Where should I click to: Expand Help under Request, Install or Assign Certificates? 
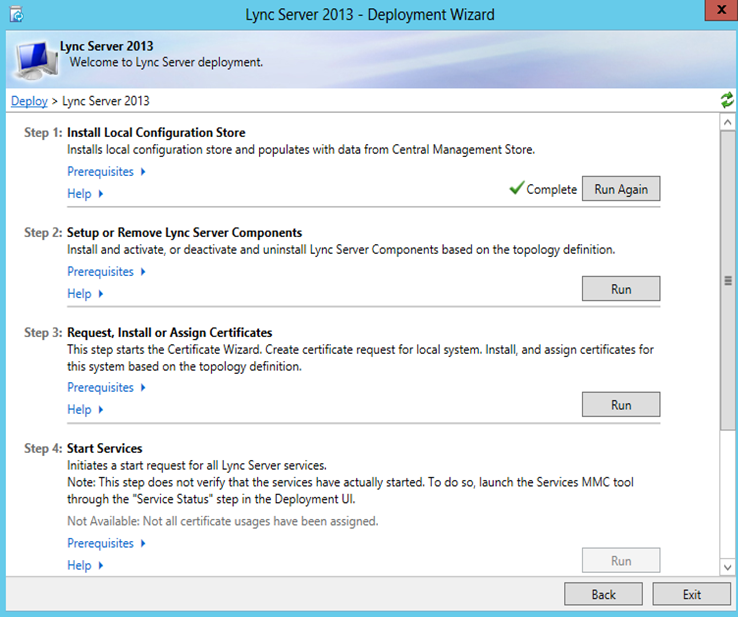[85, 409]
